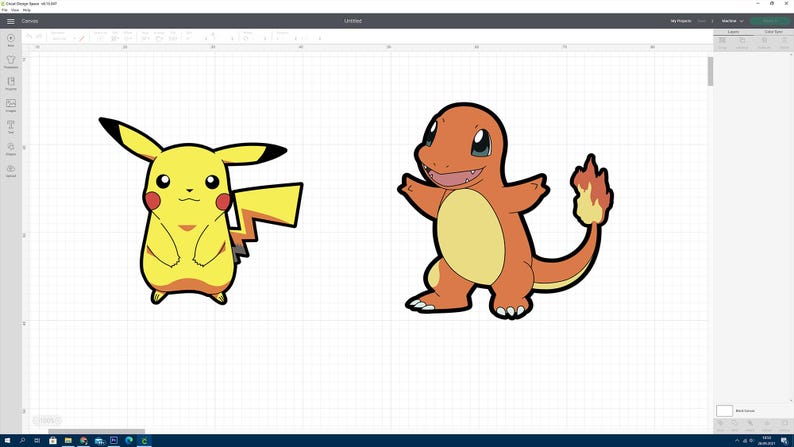Screen dimensions: 794x447
Task: Click the linetype color pen swatch
Action: pyautogui.click(x=82, y=38)
